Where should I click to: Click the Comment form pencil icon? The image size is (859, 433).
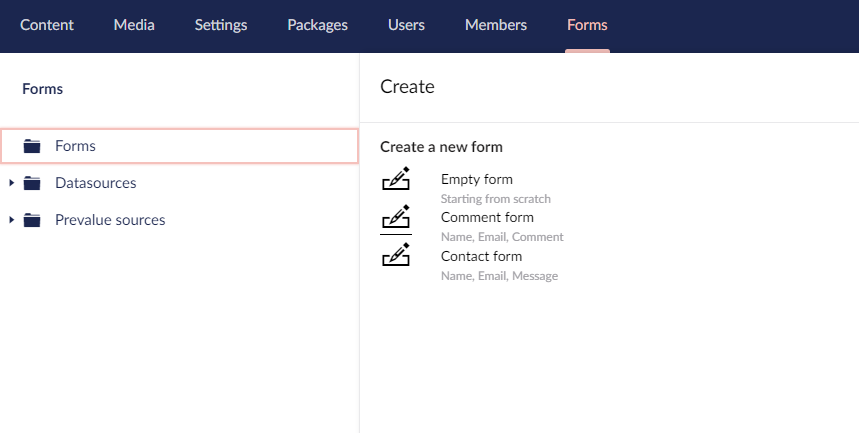[396, 216]
